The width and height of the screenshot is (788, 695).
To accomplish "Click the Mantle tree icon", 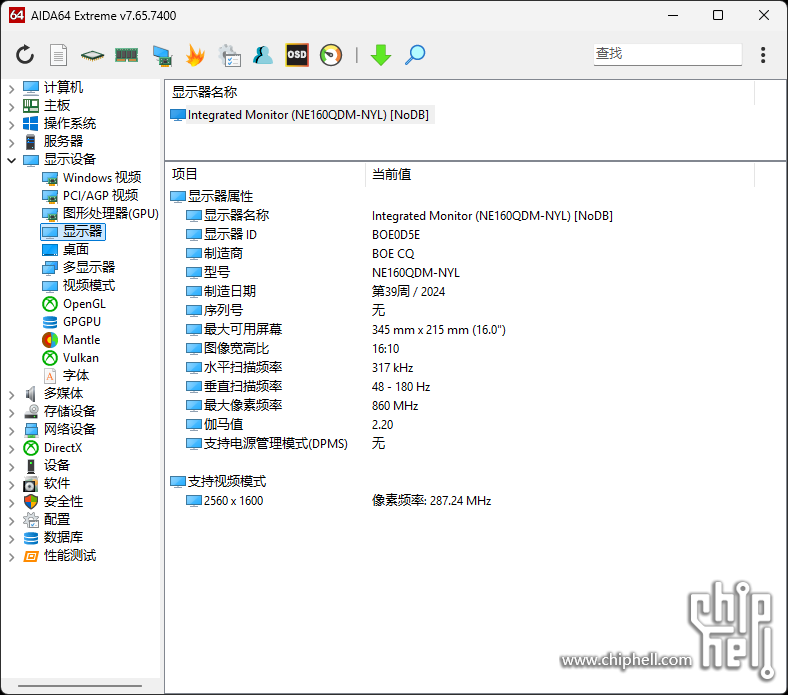I will (50, 340).
